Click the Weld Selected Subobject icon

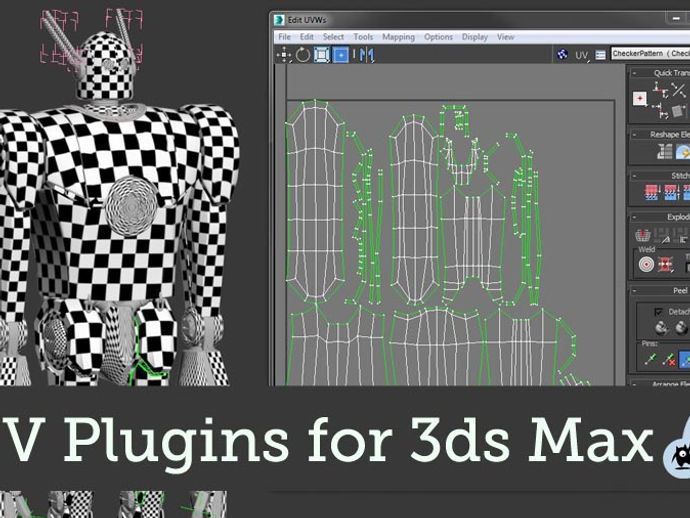665,265
